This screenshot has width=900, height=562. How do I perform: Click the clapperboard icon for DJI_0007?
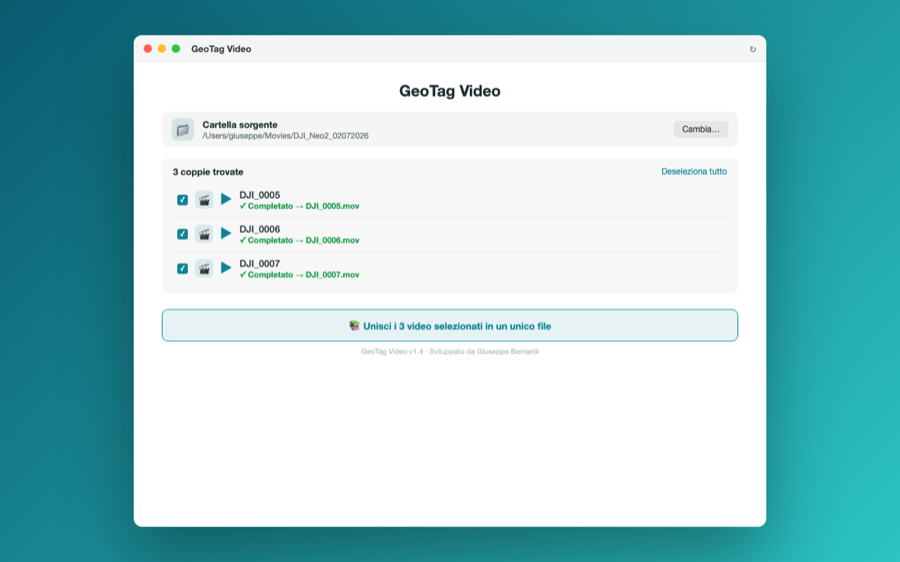pos(204,269)
